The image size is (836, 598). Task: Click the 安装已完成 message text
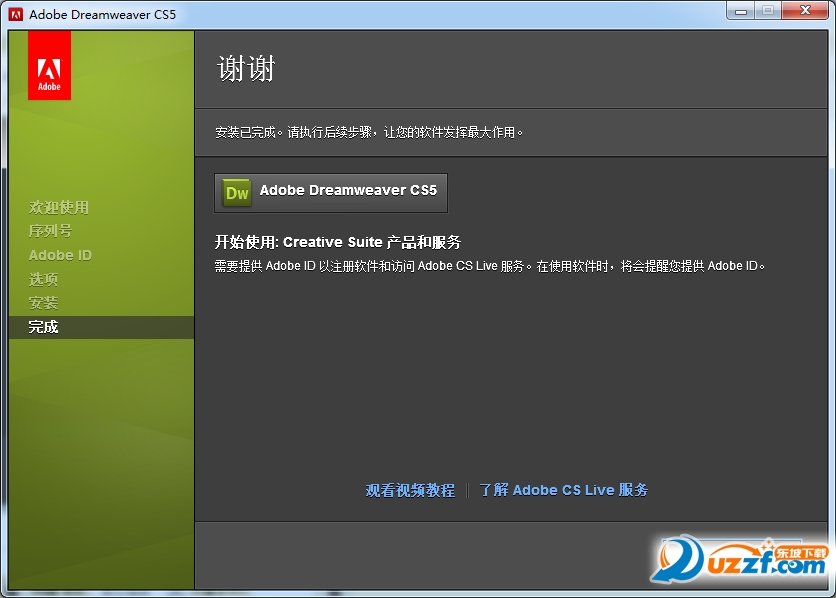tap(368, 132)
